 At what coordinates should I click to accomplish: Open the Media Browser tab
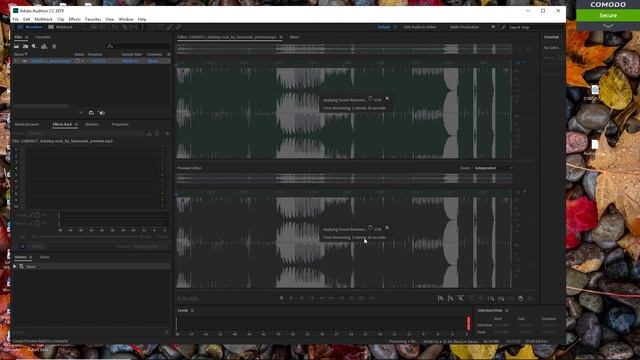27,124
